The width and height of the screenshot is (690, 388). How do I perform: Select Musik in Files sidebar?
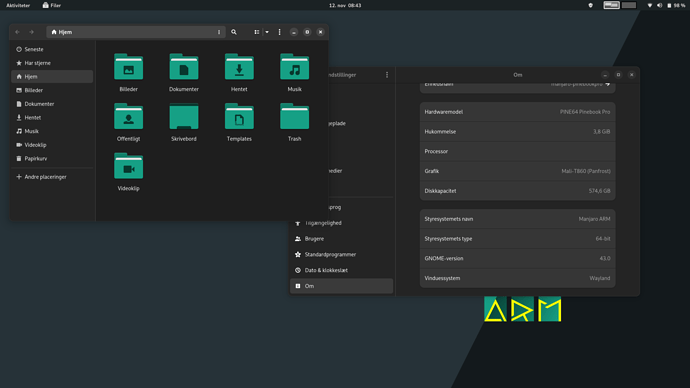click(52, 131)
